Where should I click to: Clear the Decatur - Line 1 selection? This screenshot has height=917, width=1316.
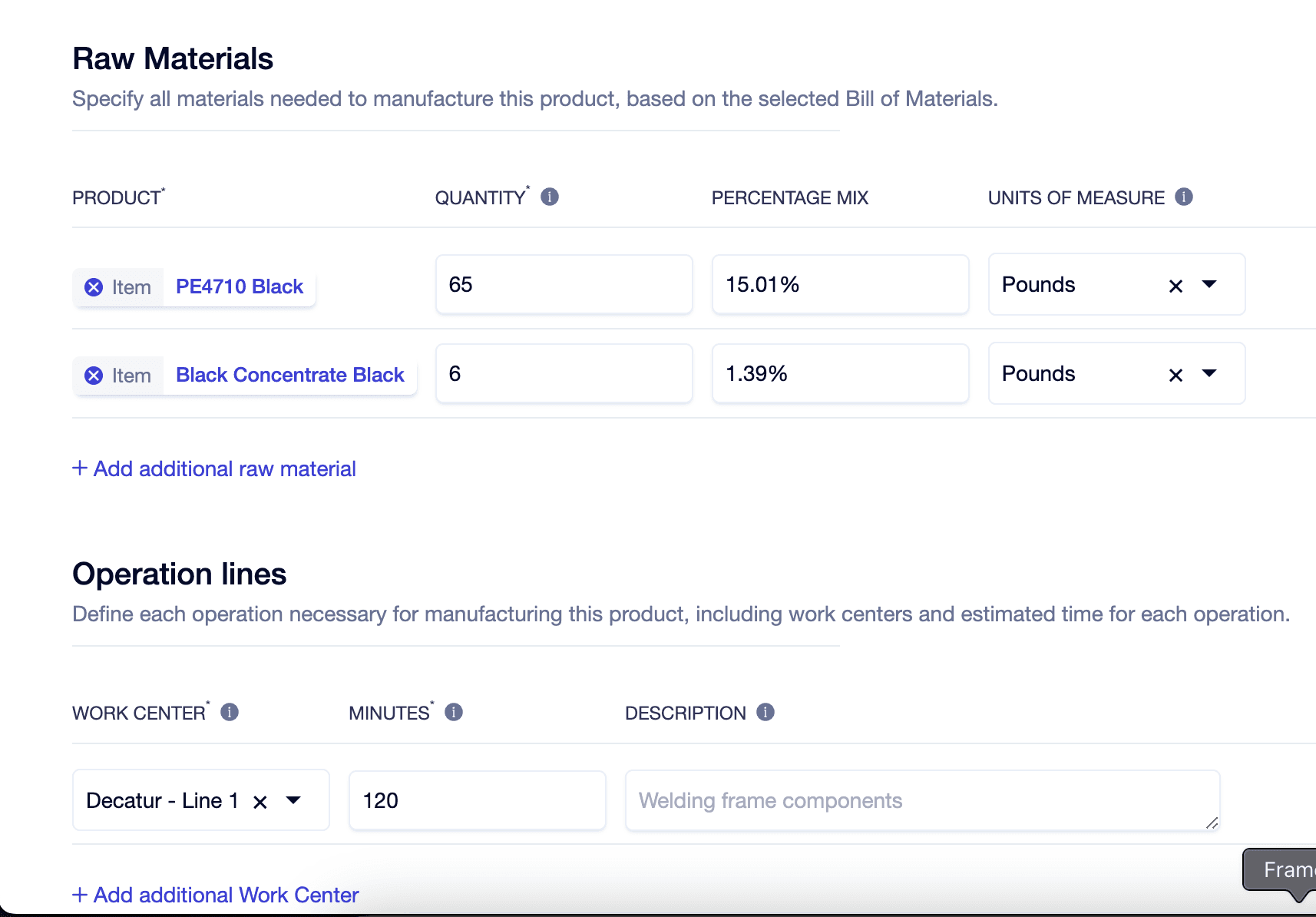(x=260, y=802)
